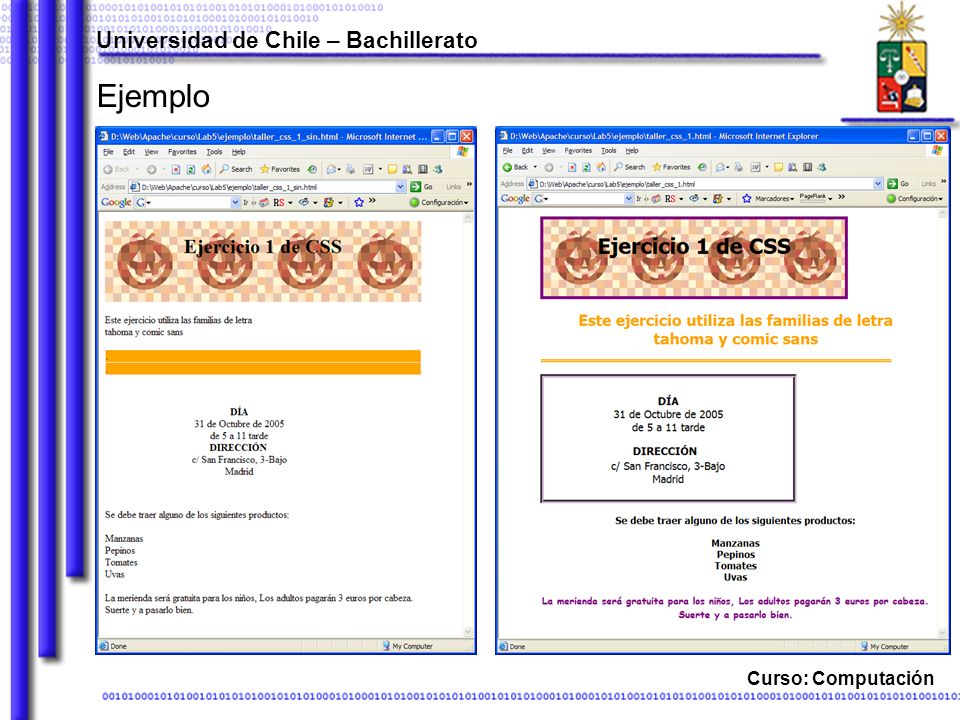Expand Google search box dropdown in right IE window
The height and width of the screenshot is (720, 960).
(629, 198)
